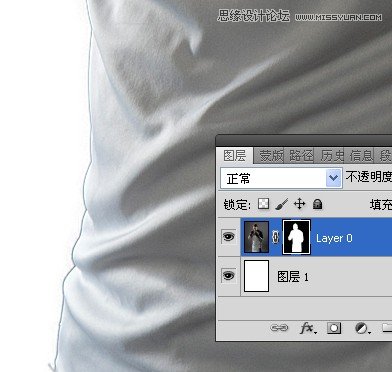This screenshot has height=372, width=392.
Task: Switch to the 图层 tab
Action: click(234, 156)
